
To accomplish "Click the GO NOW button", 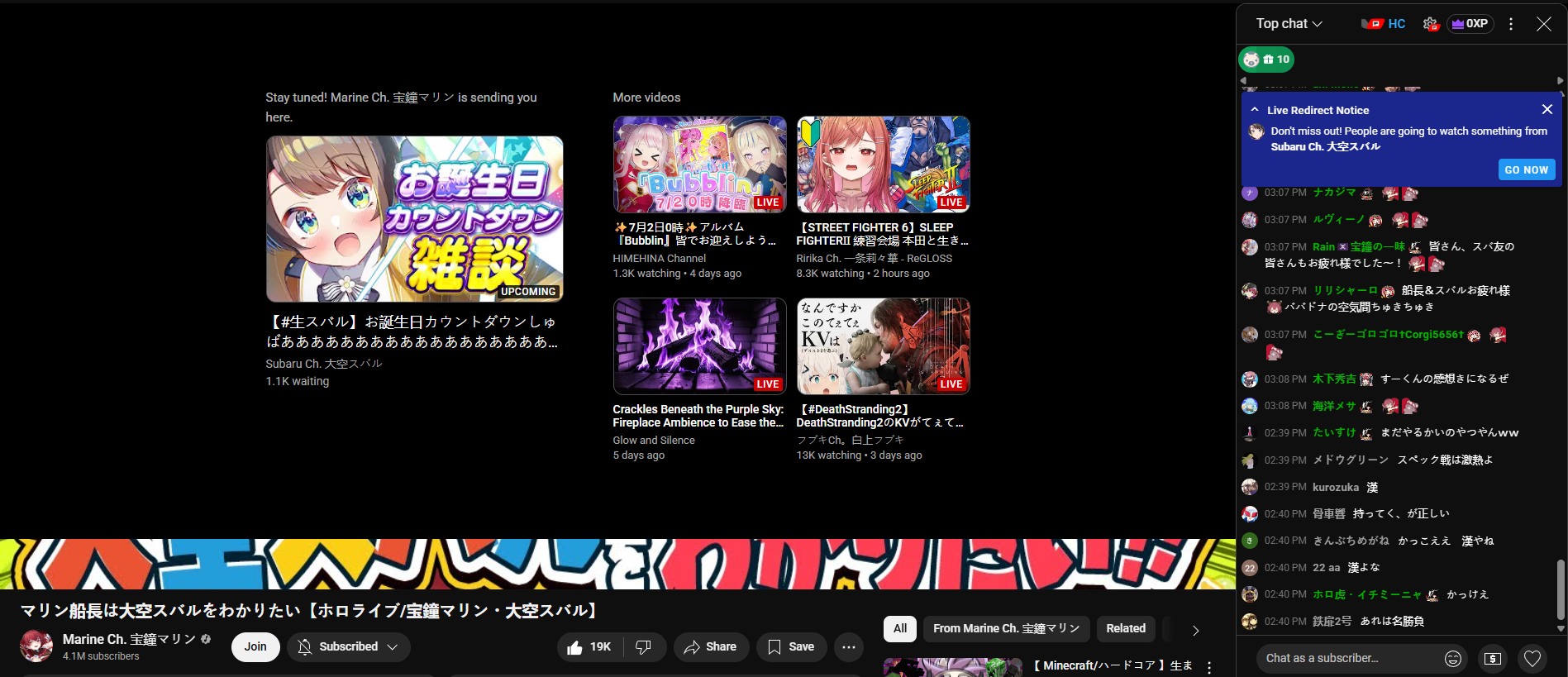I will click(x=1527, y=169).
